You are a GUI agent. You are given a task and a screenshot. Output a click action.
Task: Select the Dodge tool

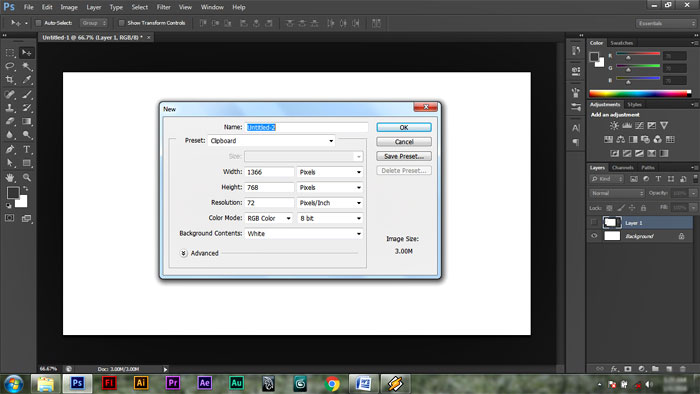[27, 135]
